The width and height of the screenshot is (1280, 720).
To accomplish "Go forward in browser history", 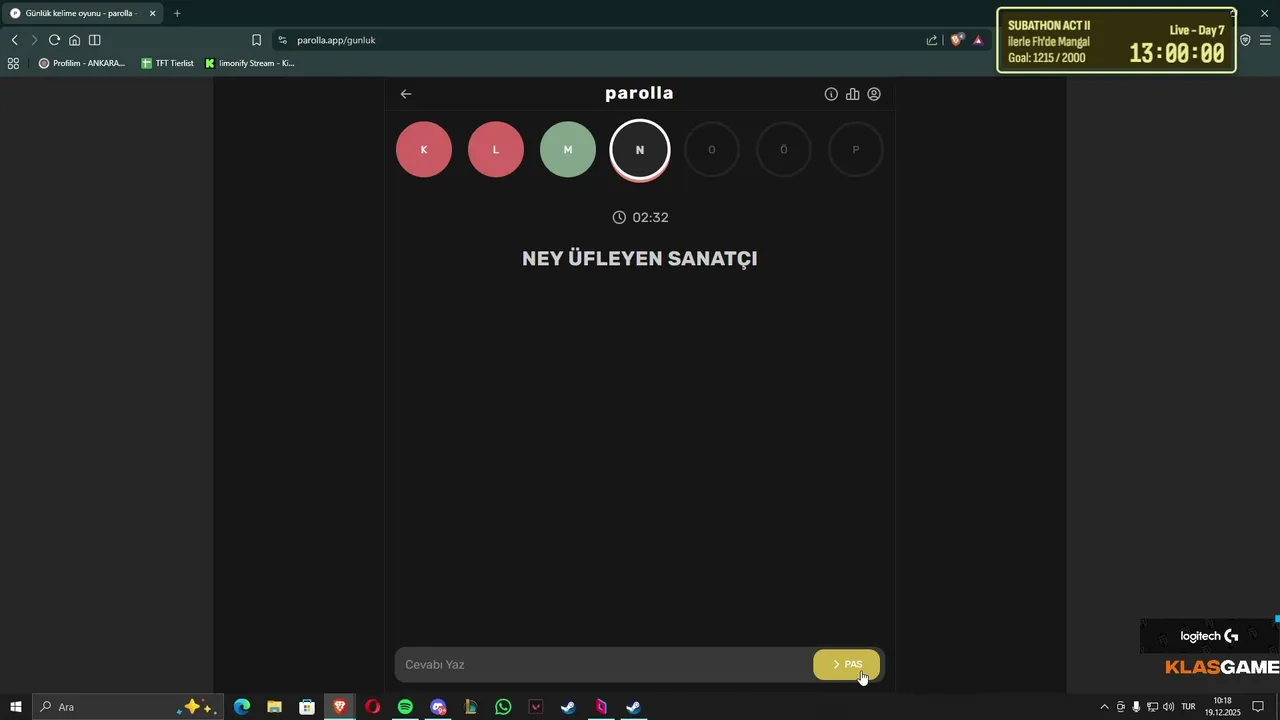I will pyautogui.click(x=34, y=40).
